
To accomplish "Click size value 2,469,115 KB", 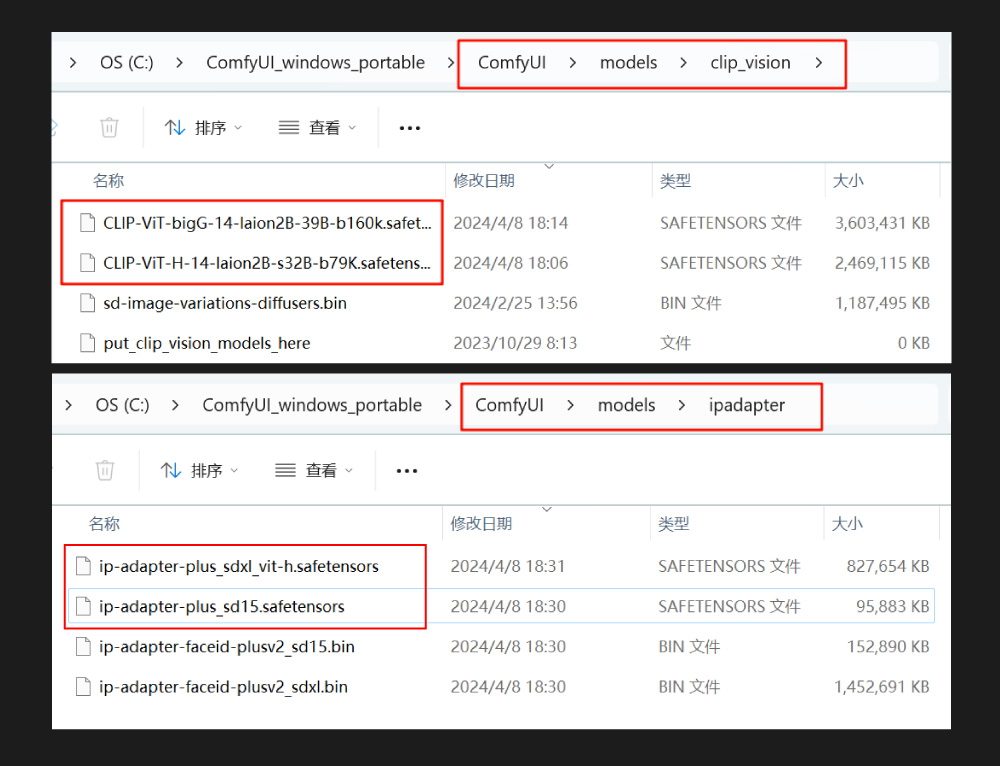I will coord(883,263).
